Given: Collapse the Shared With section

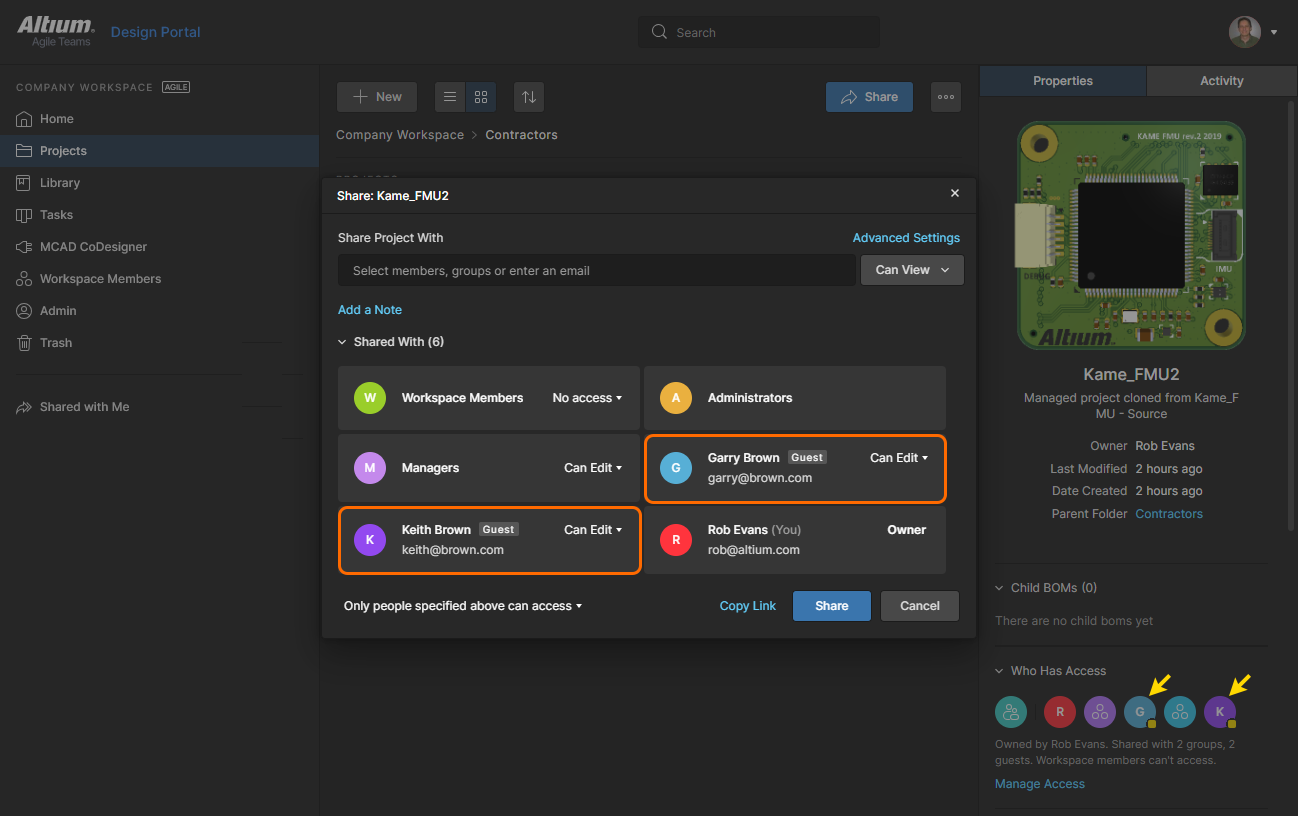Looking at the screenshot, I should 390,342.
